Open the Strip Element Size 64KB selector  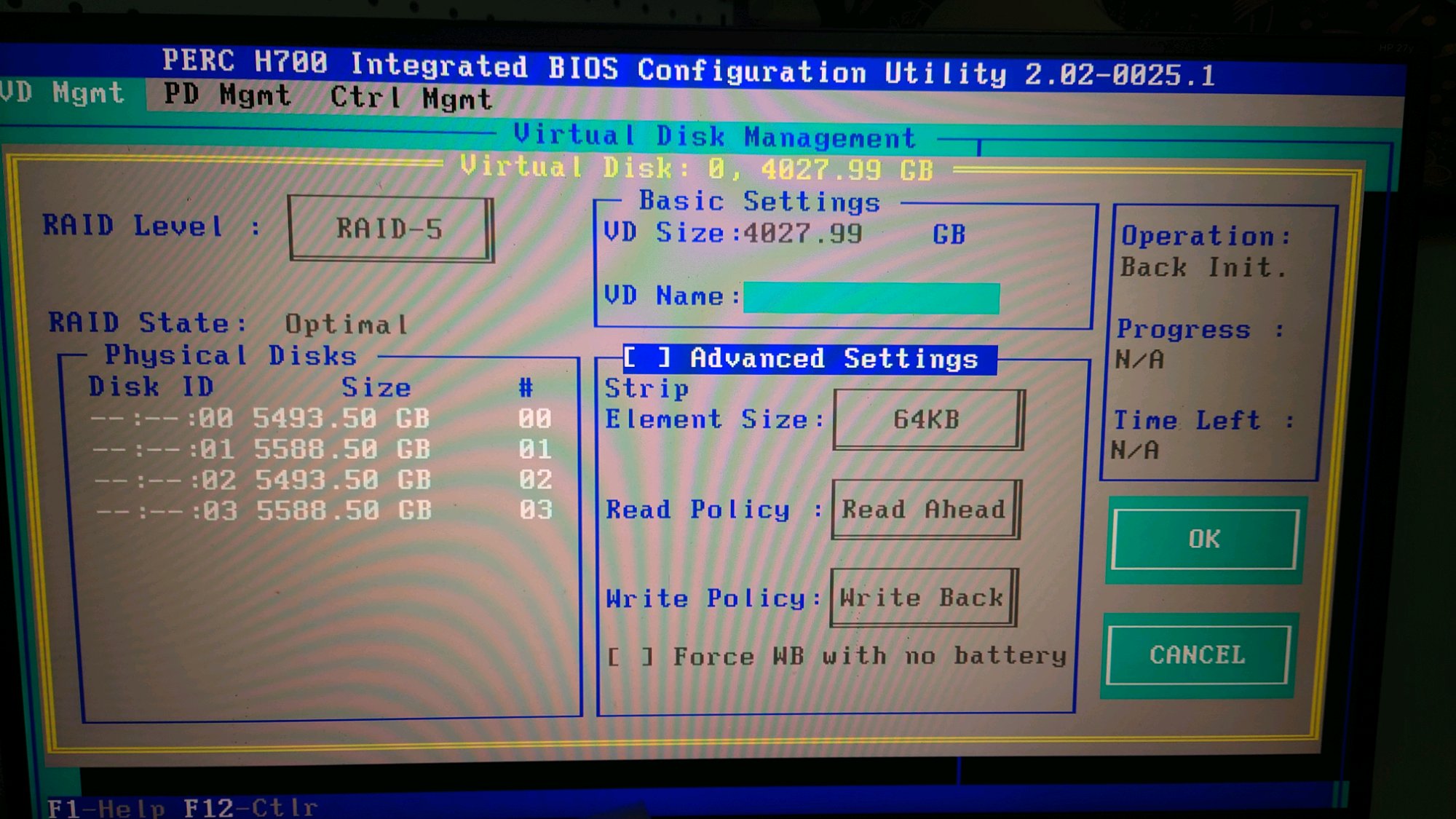pyautogui.click(x=928, y=419)
